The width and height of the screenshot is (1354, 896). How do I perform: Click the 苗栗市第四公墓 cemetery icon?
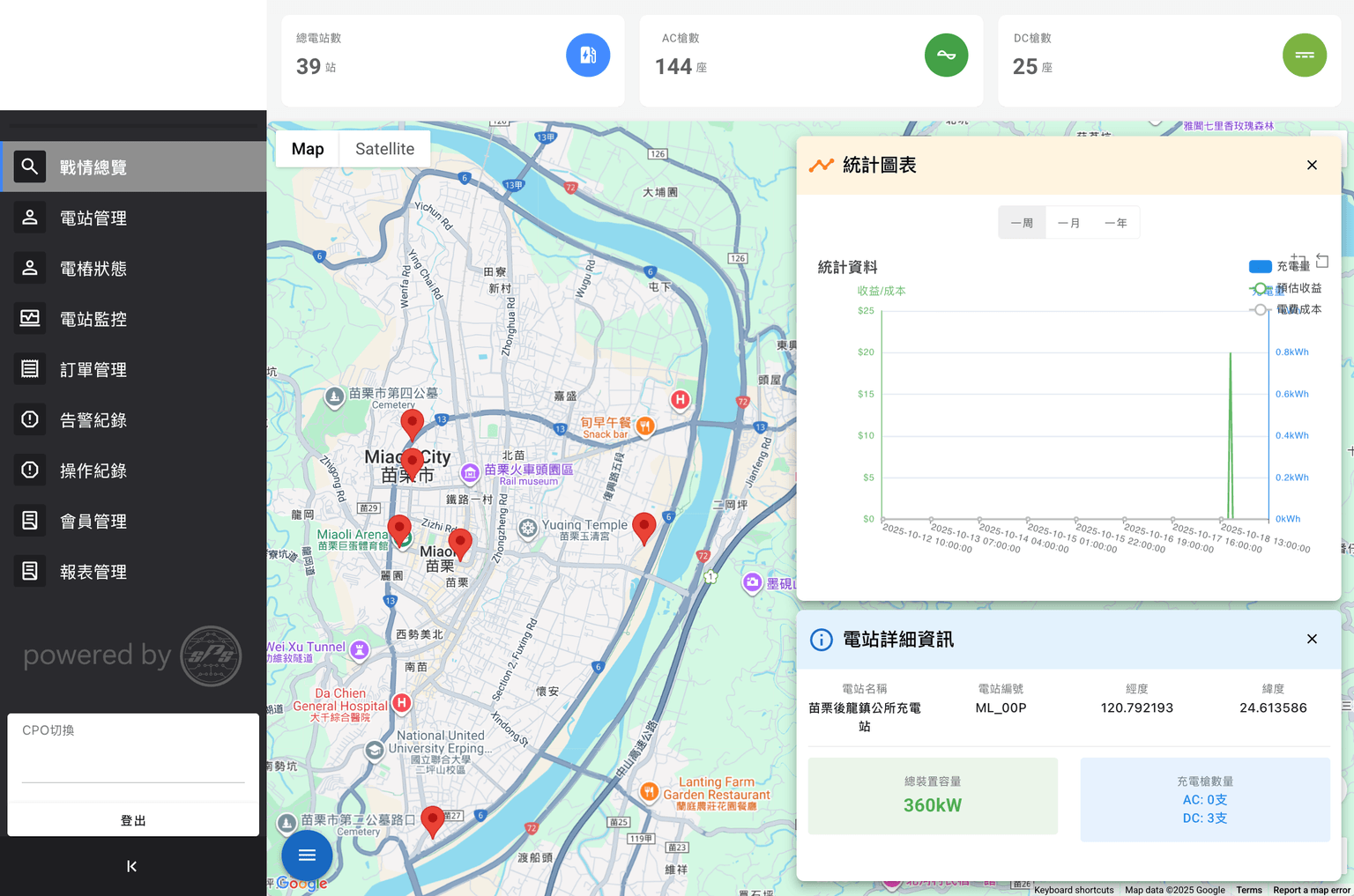click(334, 397)
